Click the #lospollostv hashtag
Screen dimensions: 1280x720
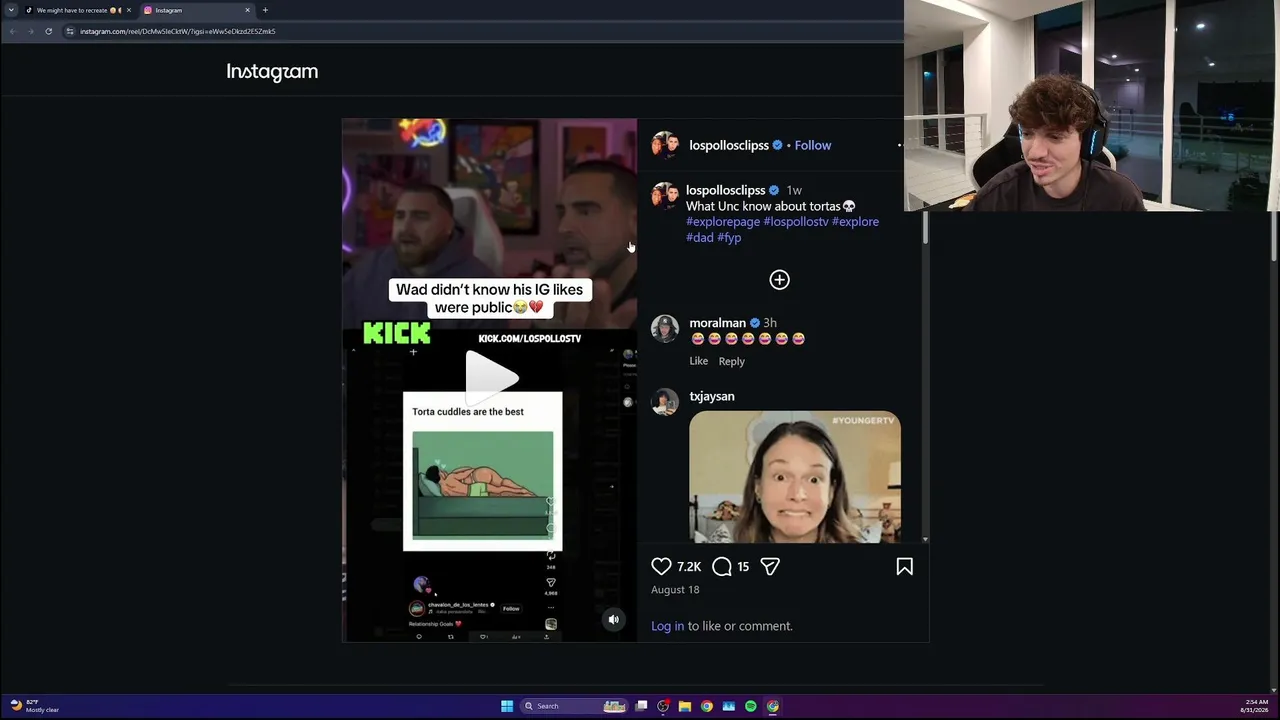click(x=796, y=222)
